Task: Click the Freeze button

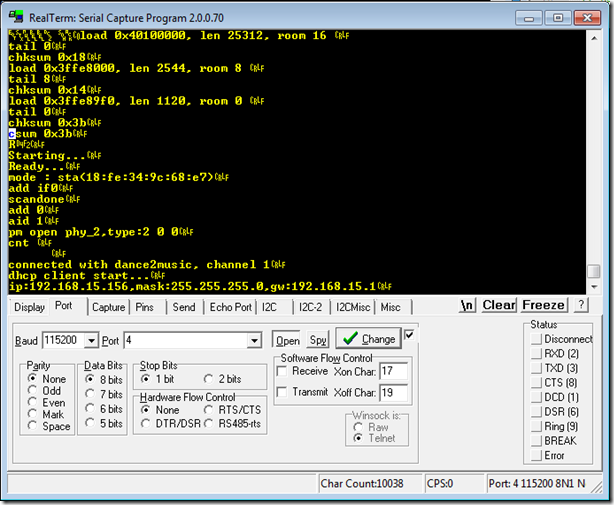Action: coord(543,305)
